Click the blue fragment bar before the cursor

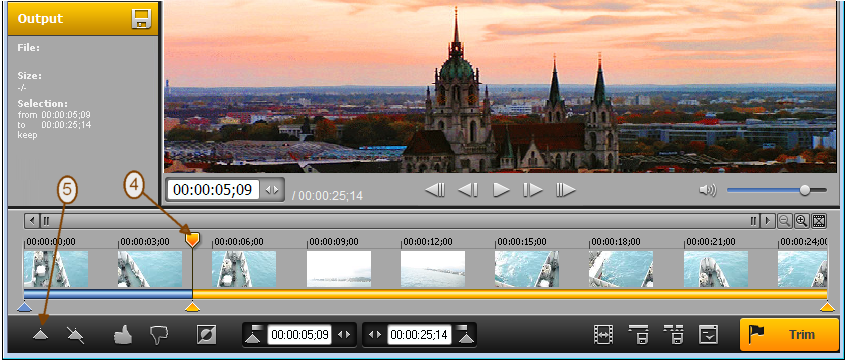(108, 294)
